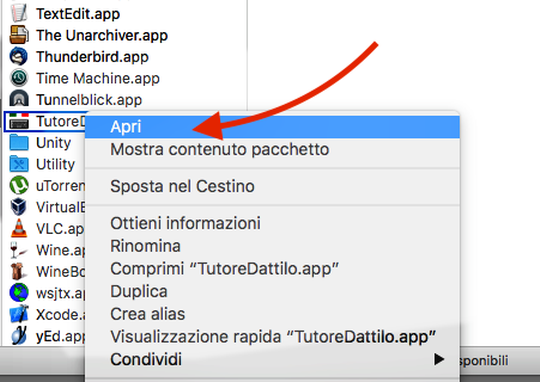
Task: Choose Comprimi "TutoreDattilo.app"
Action: 272,269
